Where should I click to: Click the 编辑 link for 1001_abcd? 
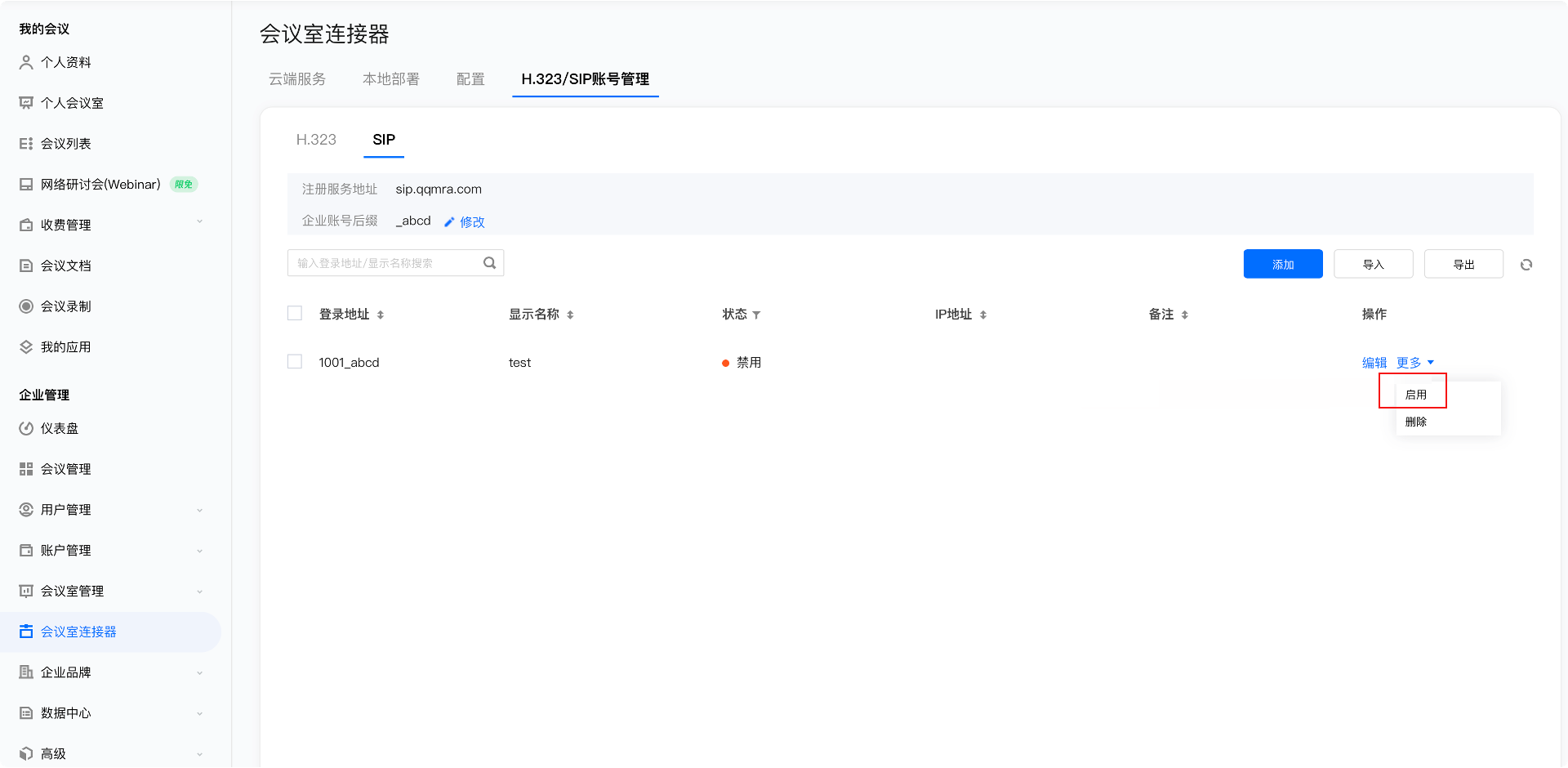(x=1374, y=363)
